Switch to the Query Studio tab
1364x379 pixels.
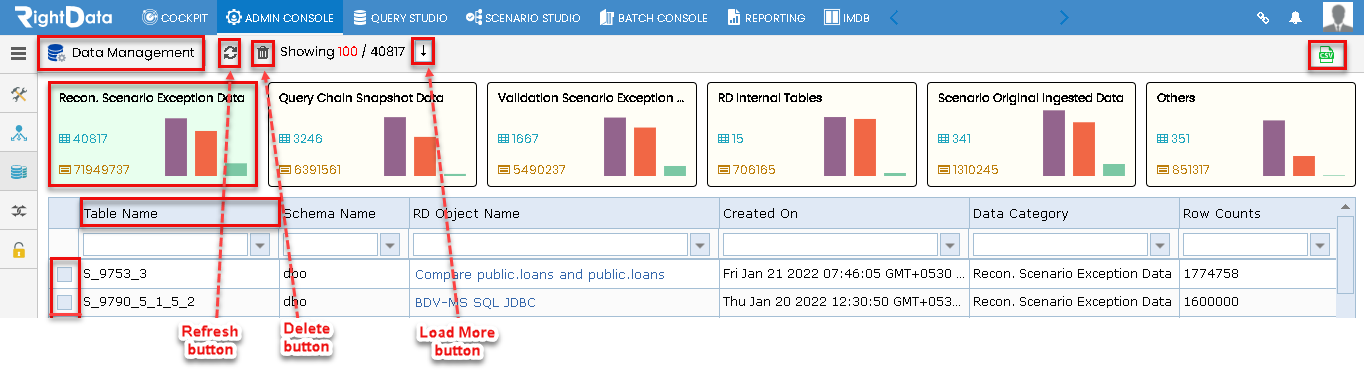point(400,18)
